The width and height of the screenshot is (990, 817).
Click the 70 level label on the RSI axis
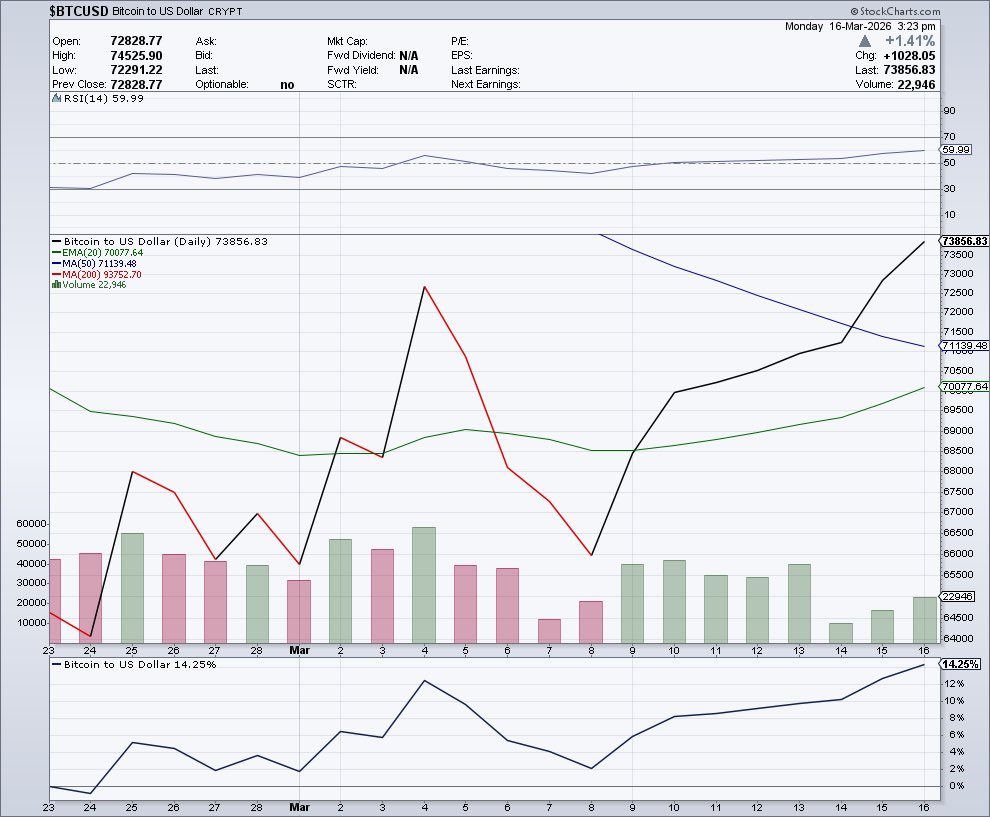tap(949, 136)
